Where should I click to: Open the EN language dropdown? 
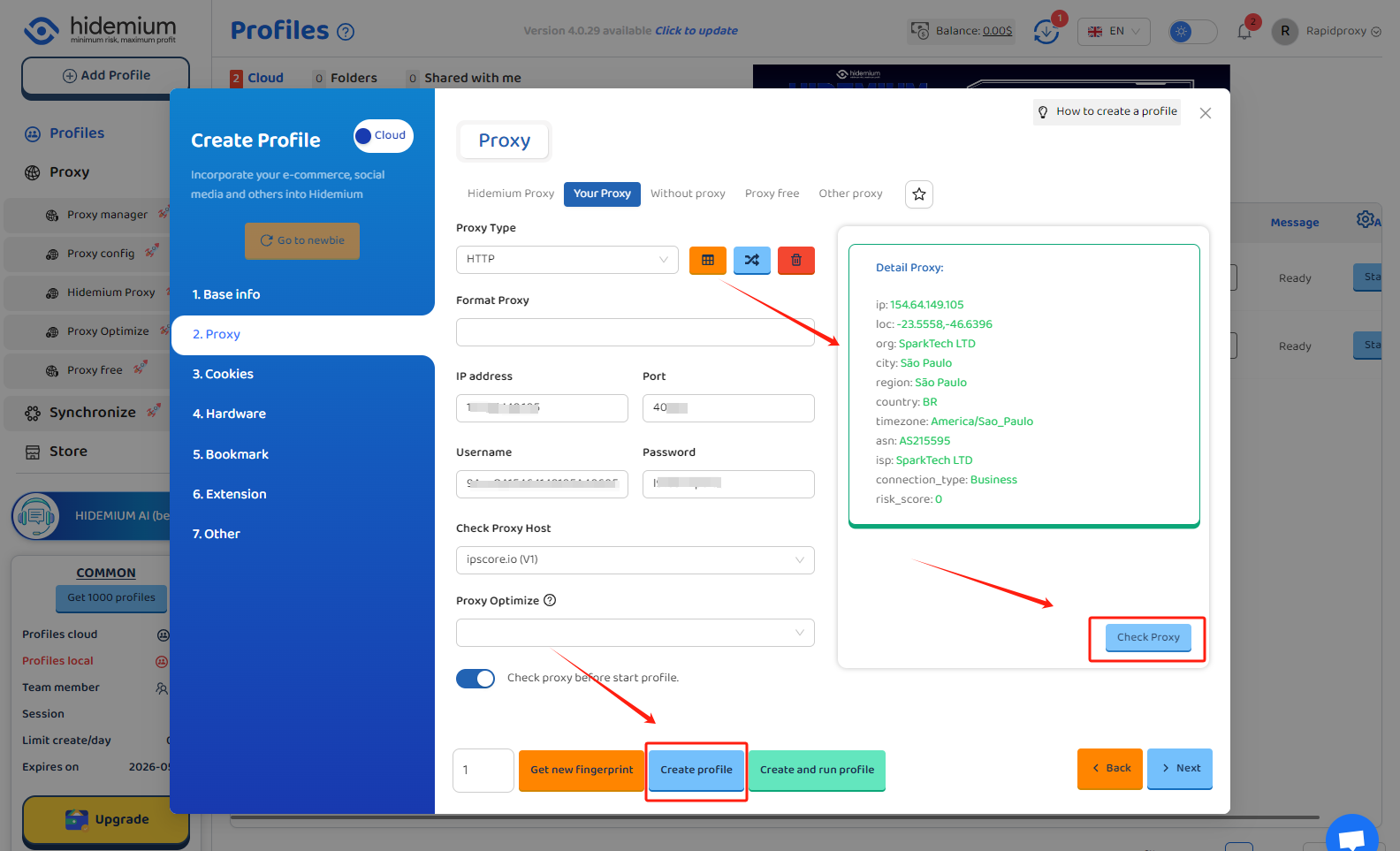click(x=1114, y=32)
